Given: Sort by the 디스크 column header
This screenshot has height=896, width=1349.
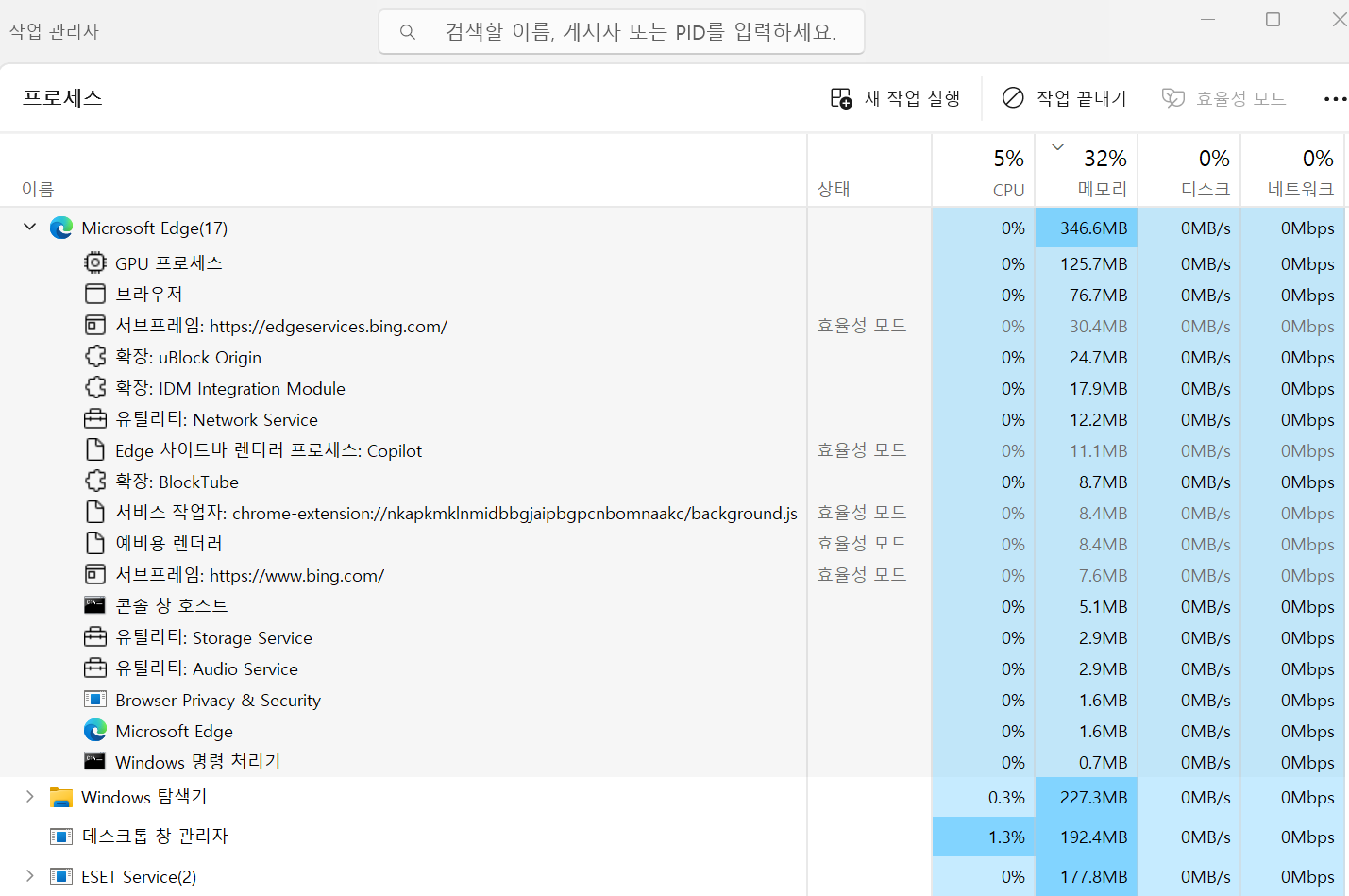Looking at the screenshot, I should 1189,171.
